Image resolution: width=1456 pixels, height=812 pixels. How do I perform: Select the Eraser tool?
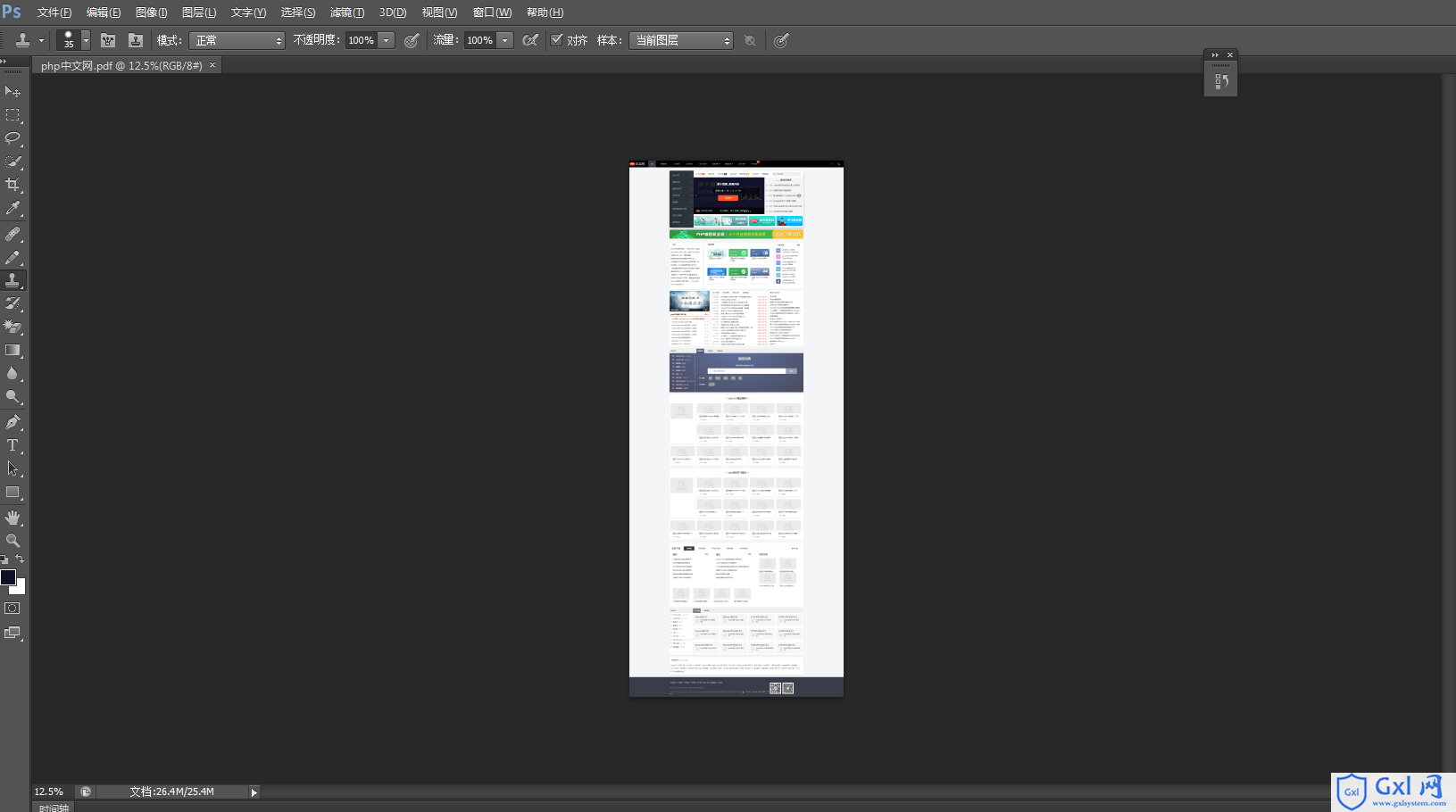12,327
